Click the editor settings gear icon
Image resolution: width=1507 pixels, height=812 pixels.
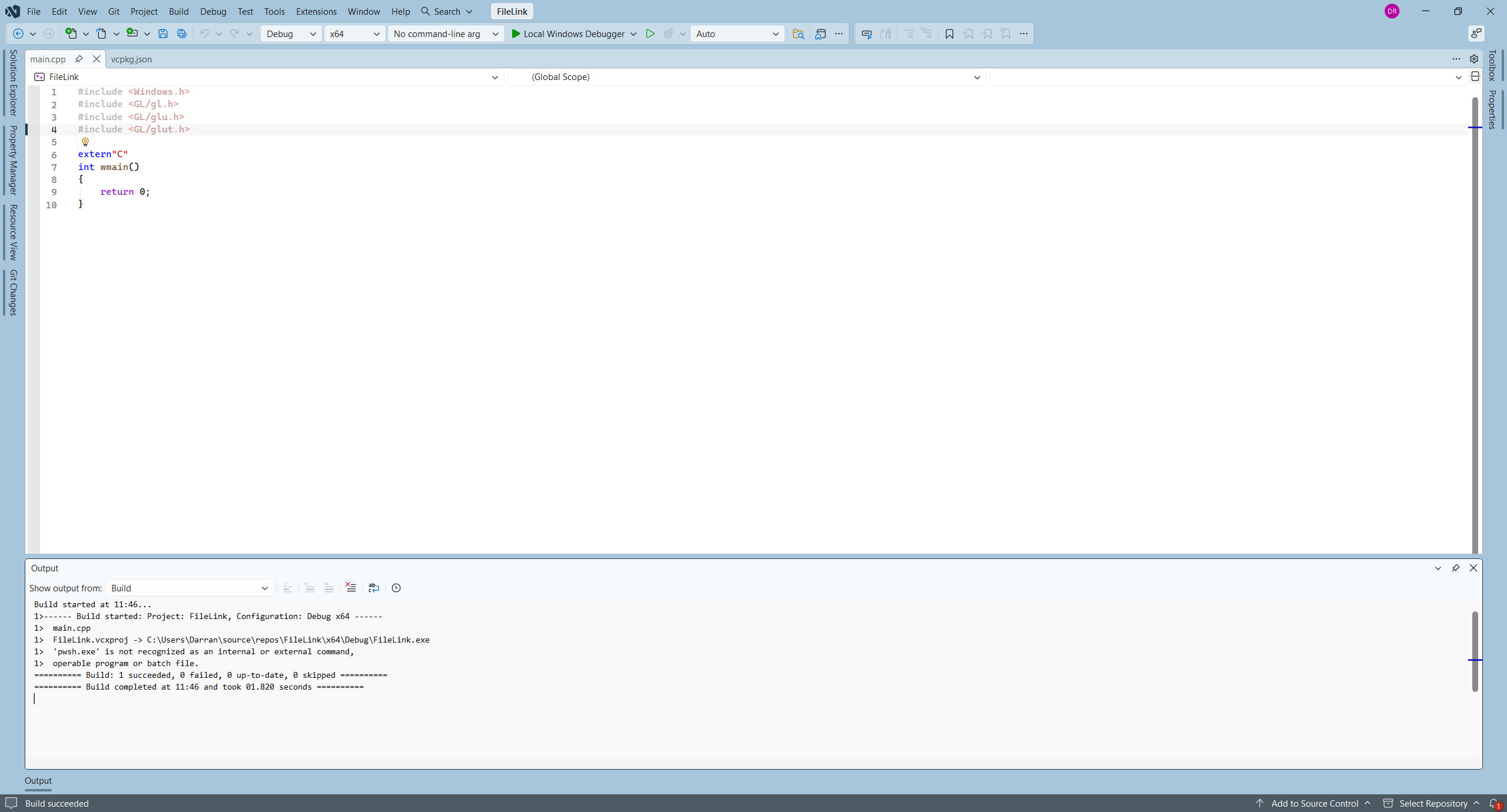(1474, 59)
